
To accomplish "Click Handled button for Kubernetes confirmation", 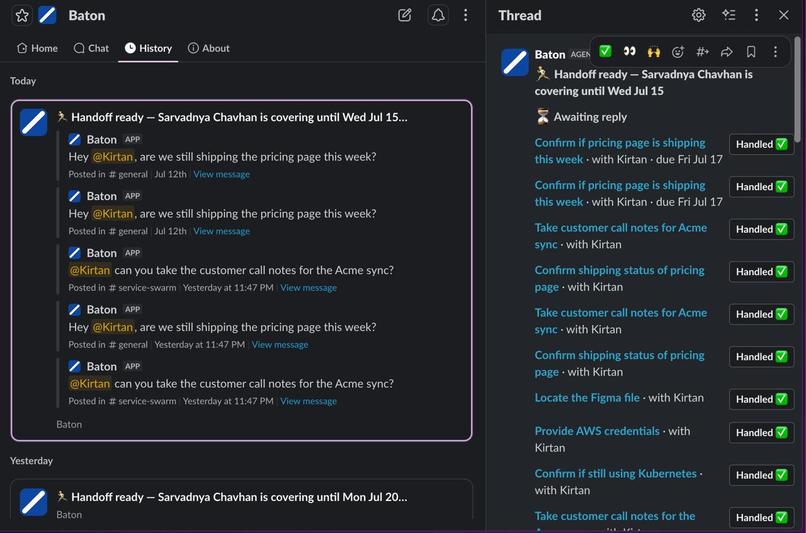I will tap(761, 475).
